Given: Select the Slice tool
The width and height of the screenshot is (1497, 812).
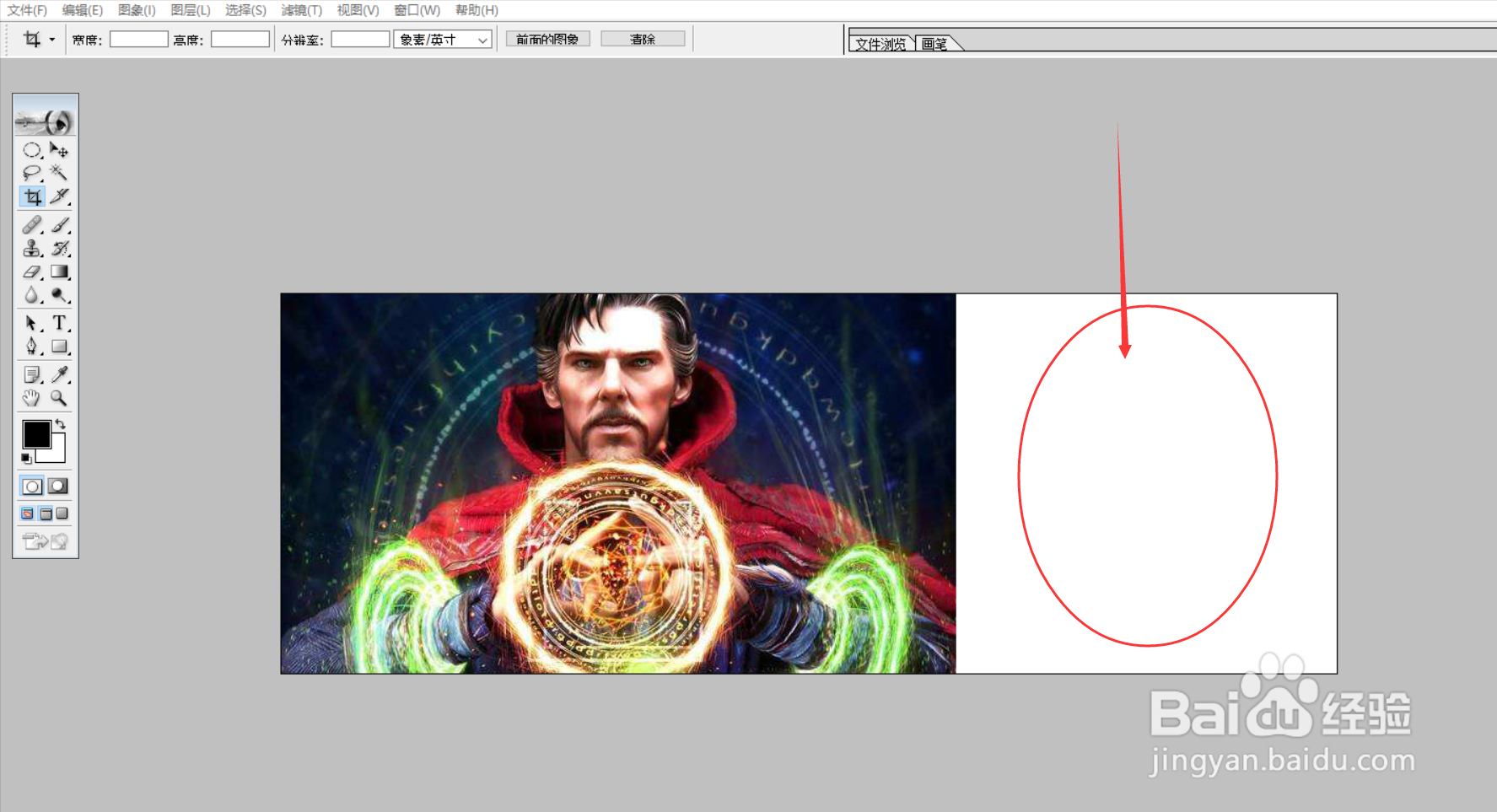Looking at the screenshot, I should [x=59, y=196].
